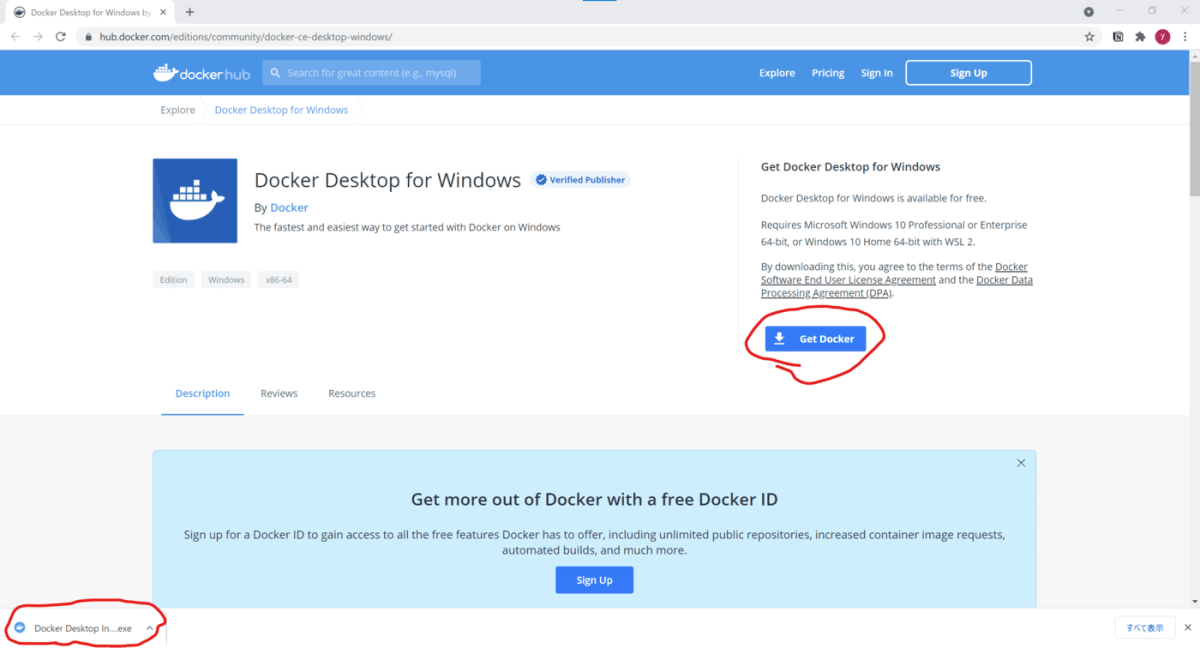Click the Verified Publisher badge
This screenshot has width=1200, height=648.
580,180
